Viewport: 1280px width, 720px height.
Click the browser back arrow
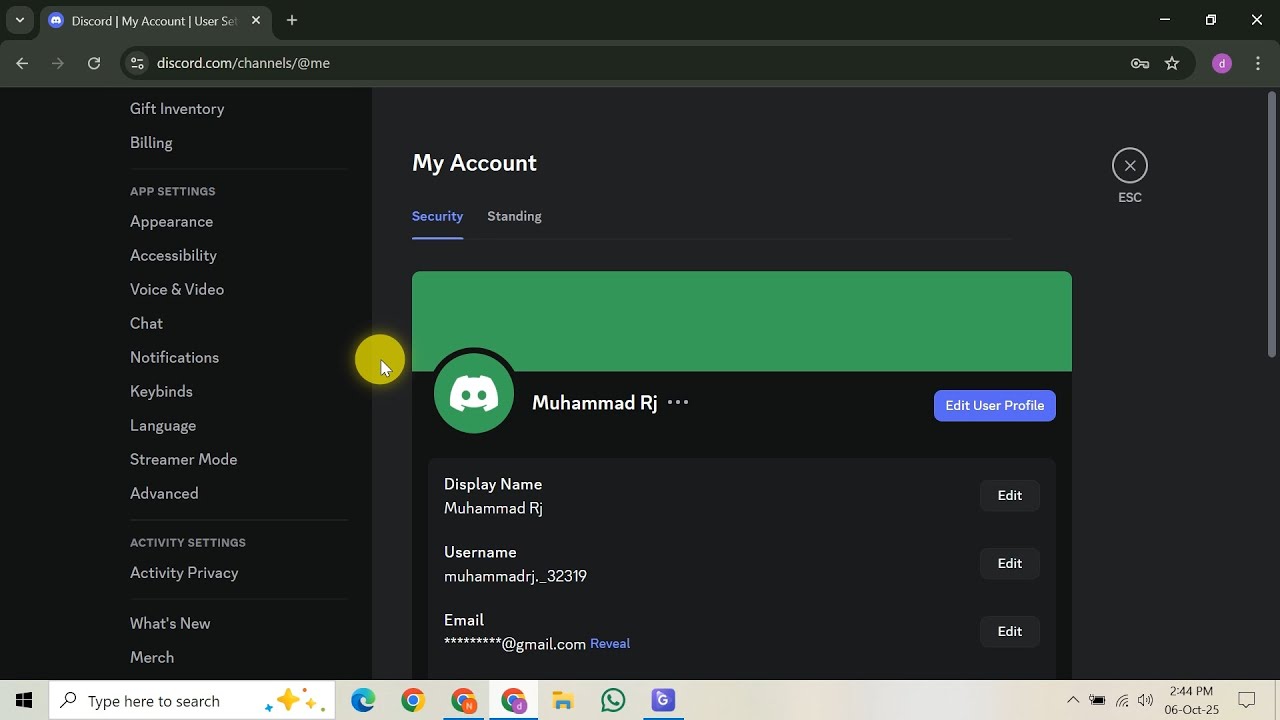tap(22, 63)
